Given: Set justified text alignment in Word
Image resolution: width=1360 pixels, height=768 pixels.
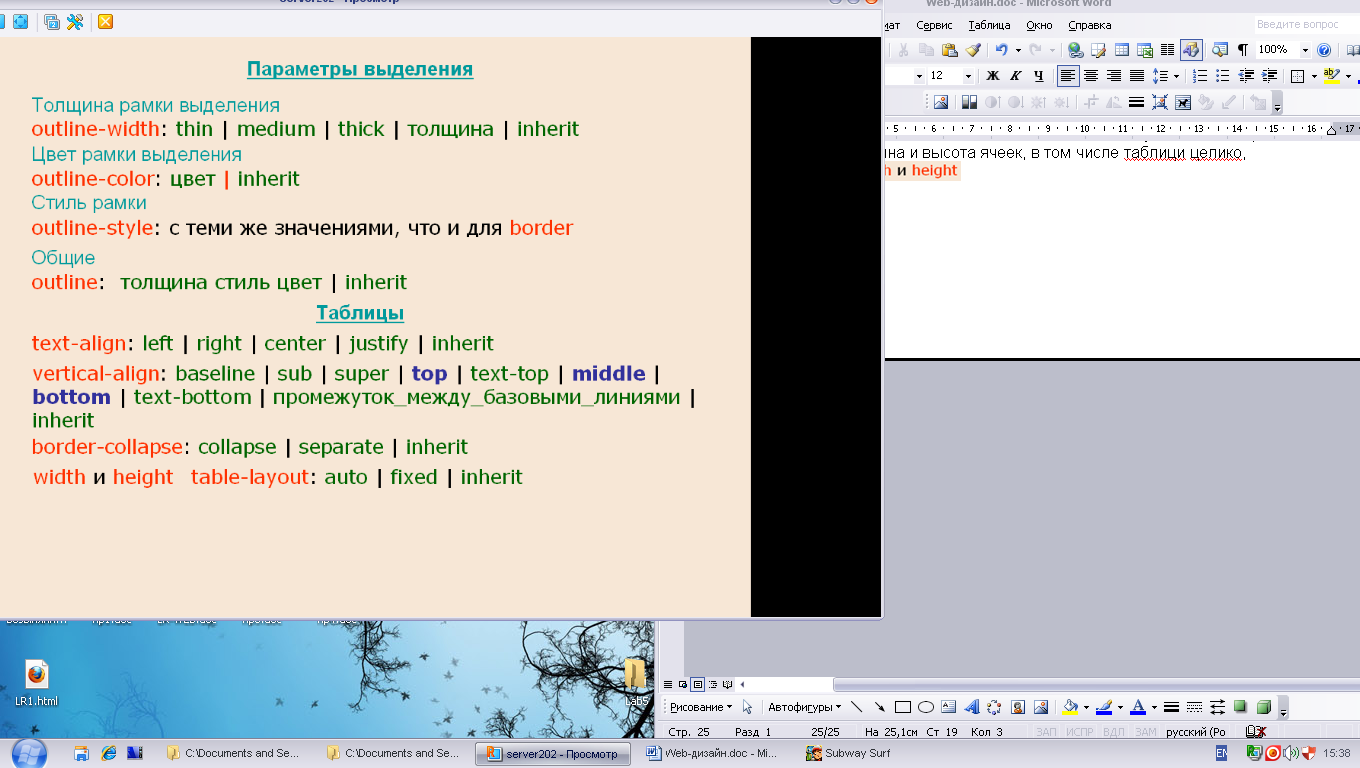Looking at the screenshot, I should point(1137,76).
